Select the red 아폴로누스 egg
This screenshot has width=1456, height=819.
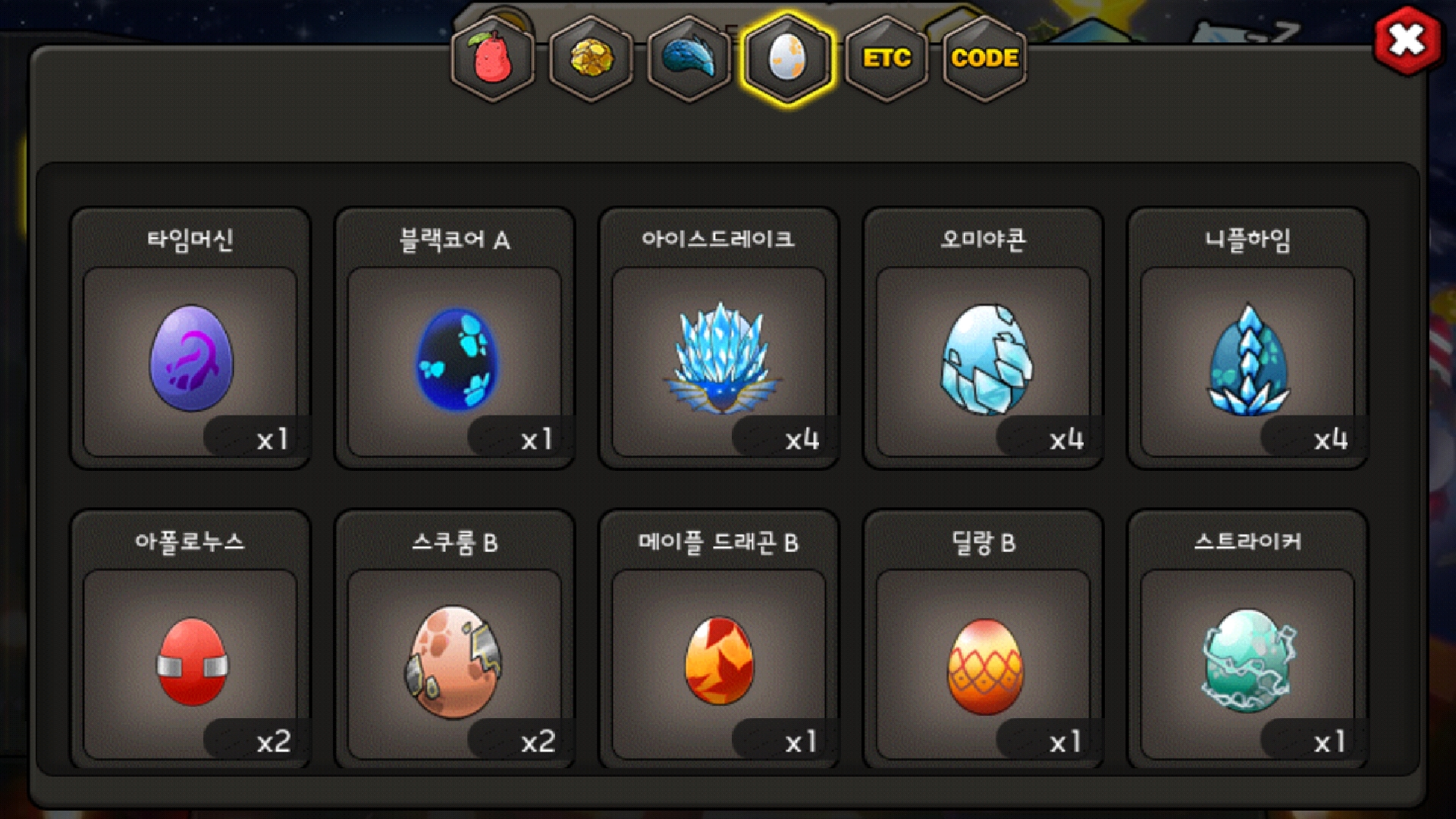click(192, 662)
